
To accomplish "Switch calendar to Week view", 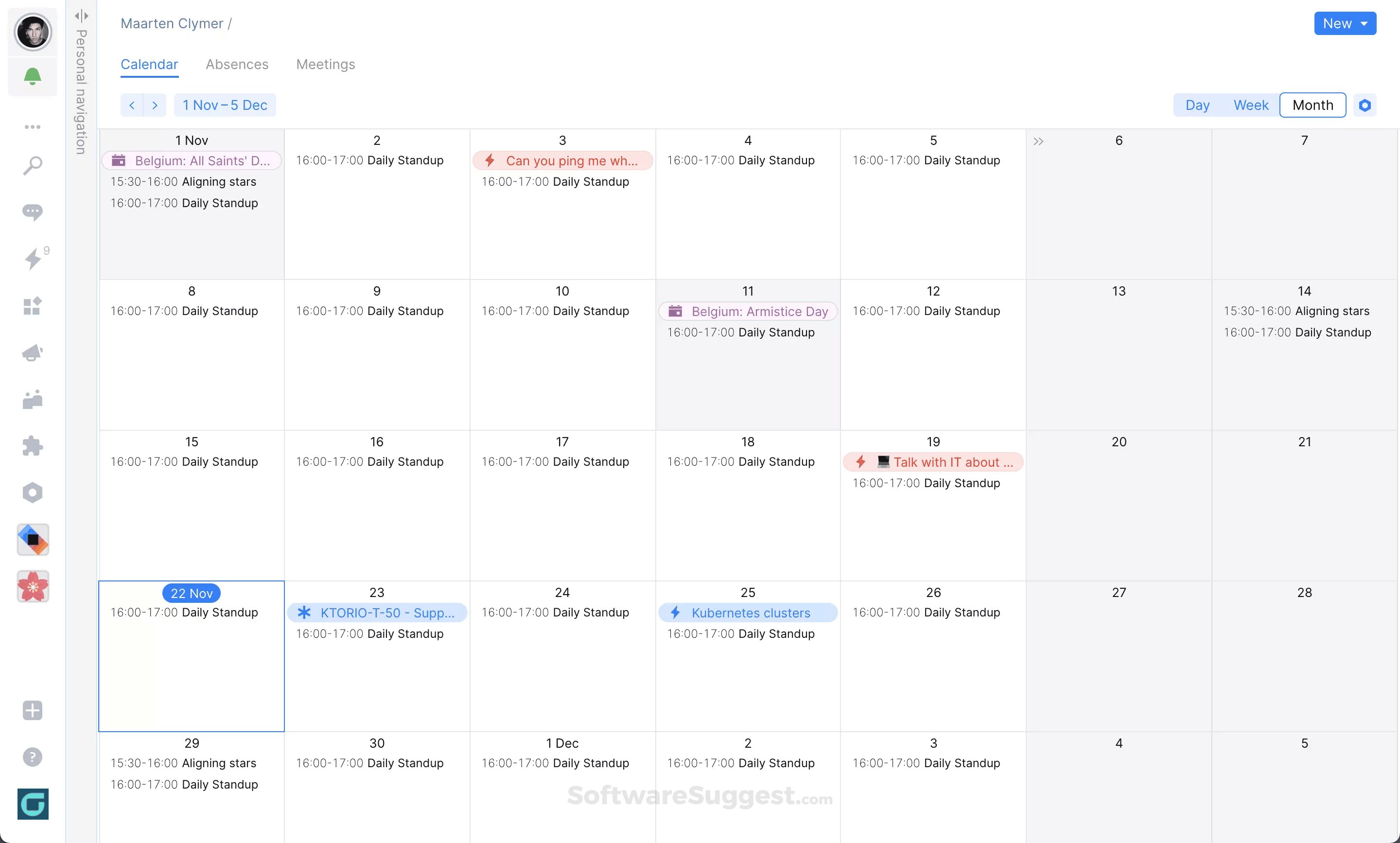I will [x=1251, y=105].
